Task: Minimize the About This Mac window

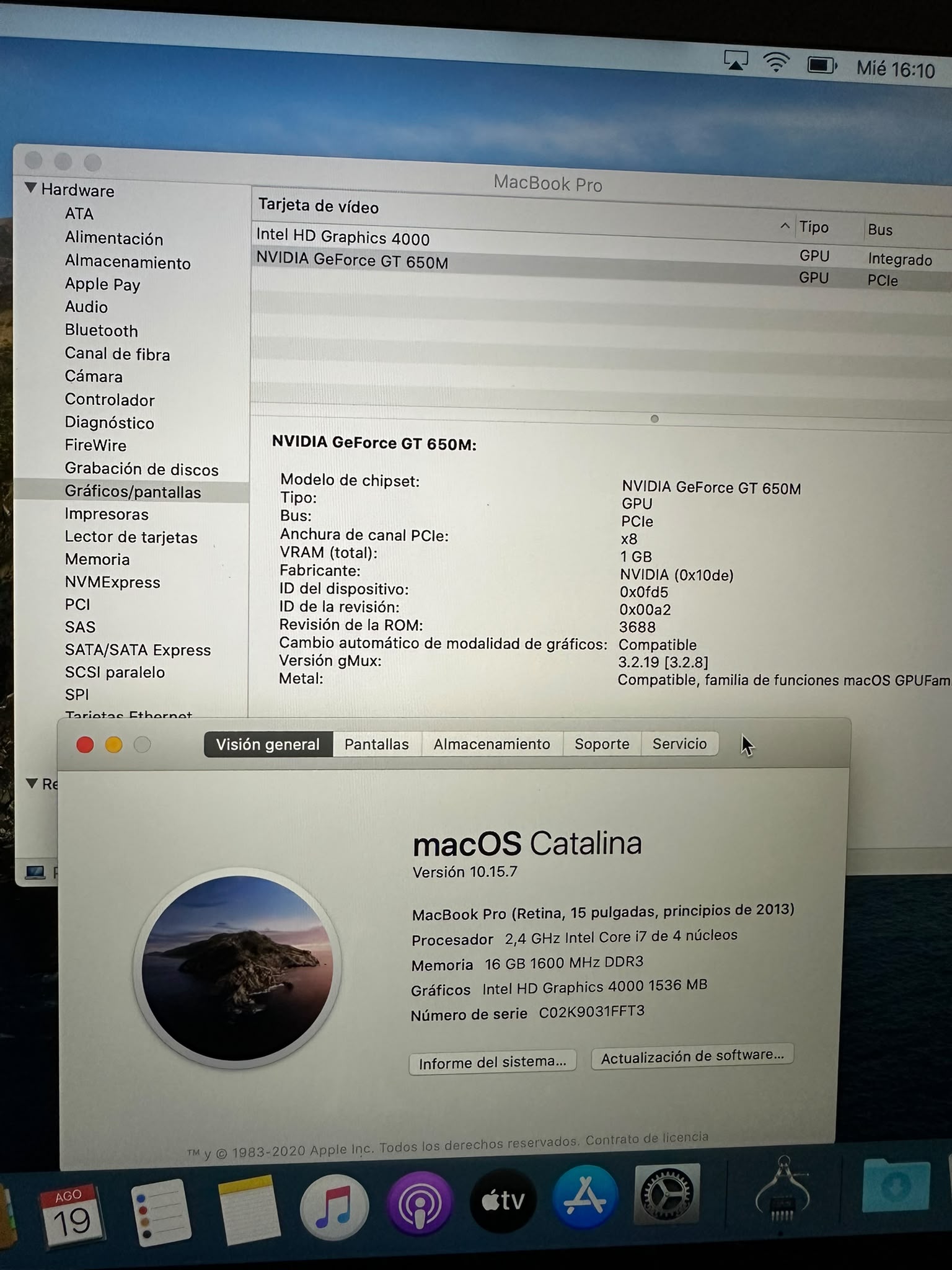Action: coord(113,744)
